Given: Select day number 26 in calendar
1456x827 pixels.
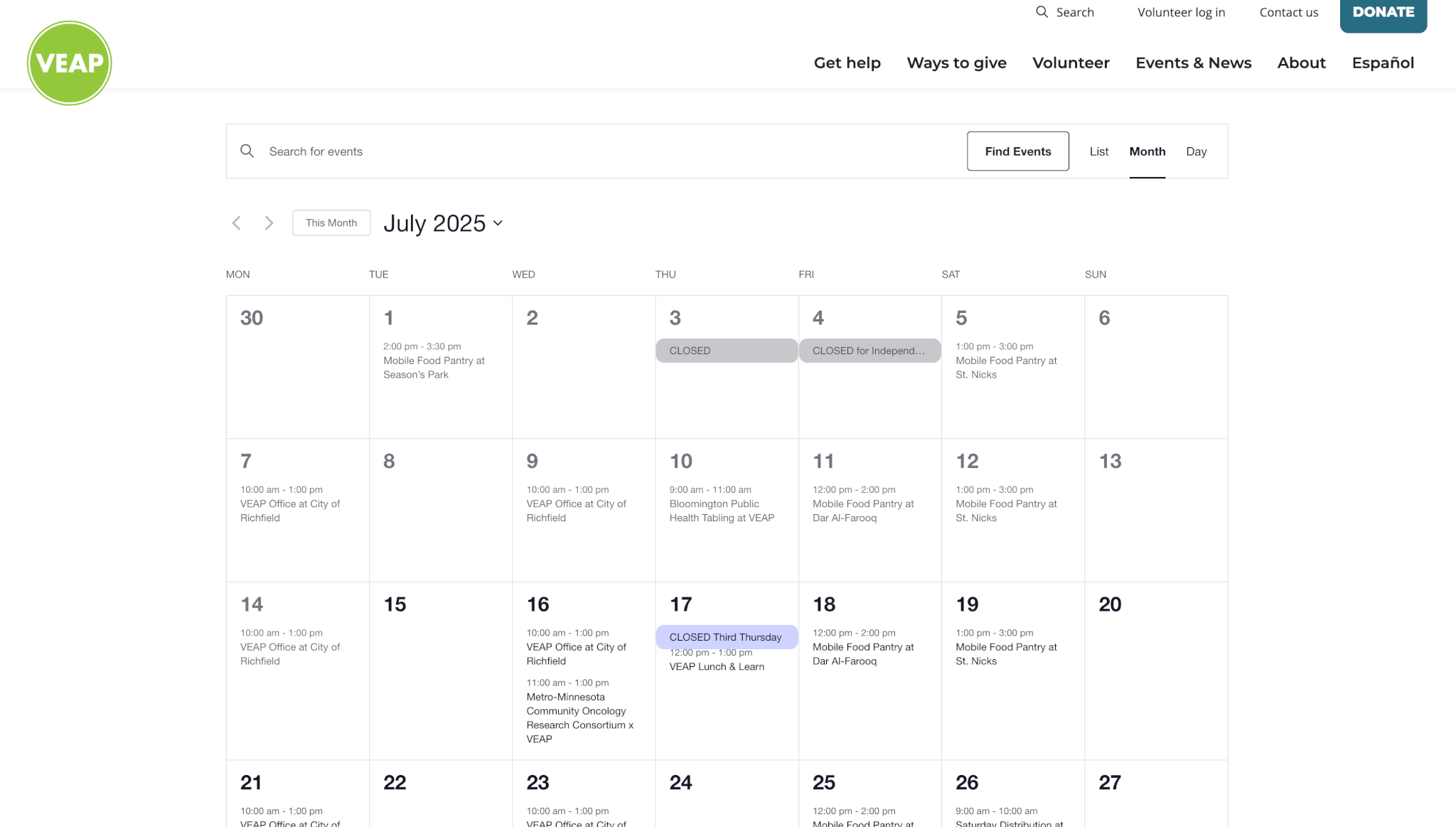Looking at the screenshot, I should (x=967, y=783).
